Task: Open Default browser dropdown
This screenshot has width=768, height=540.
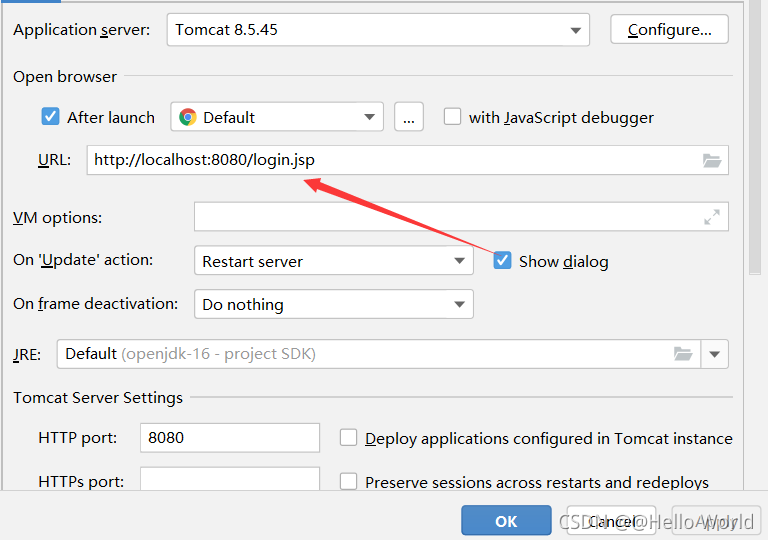Action: pos(277,117)
